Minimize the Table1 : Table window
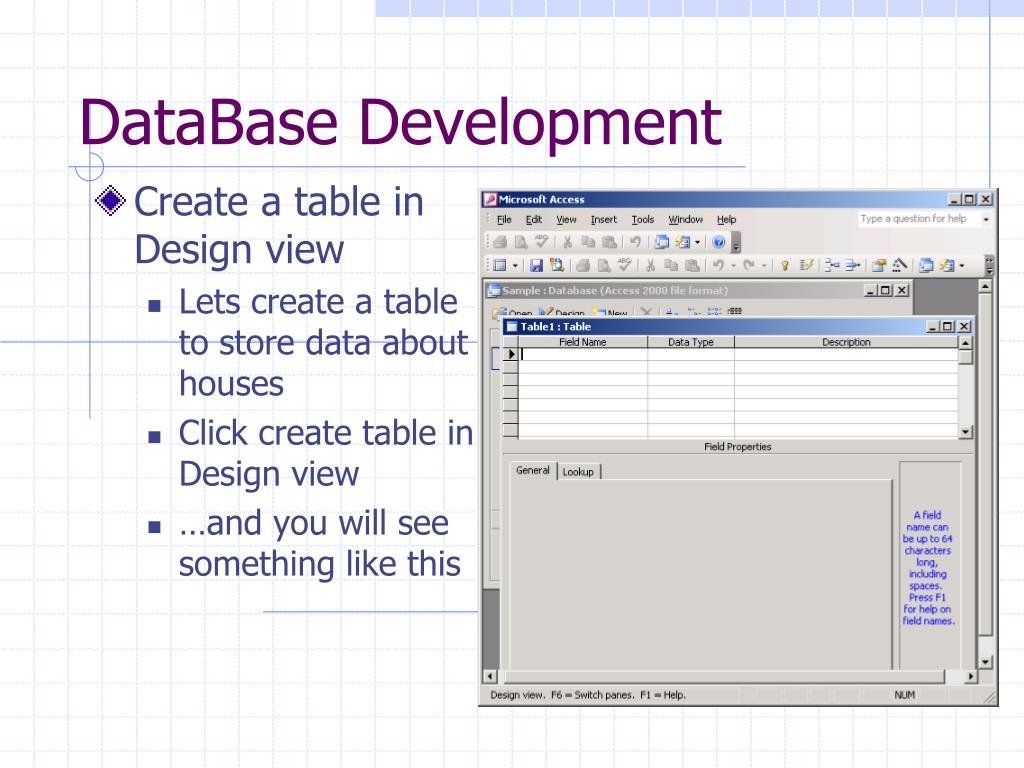This screenshot has width=1024, height=768. click(x=933, y=327)
